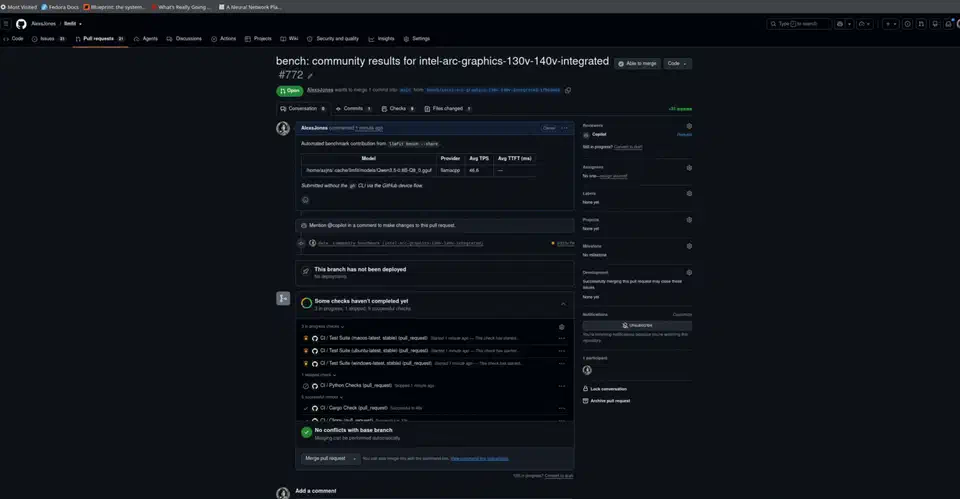The height and width of the screenshot is (499, 960).
Task: Open options for Cargo Check row
Action: point(561,408)
